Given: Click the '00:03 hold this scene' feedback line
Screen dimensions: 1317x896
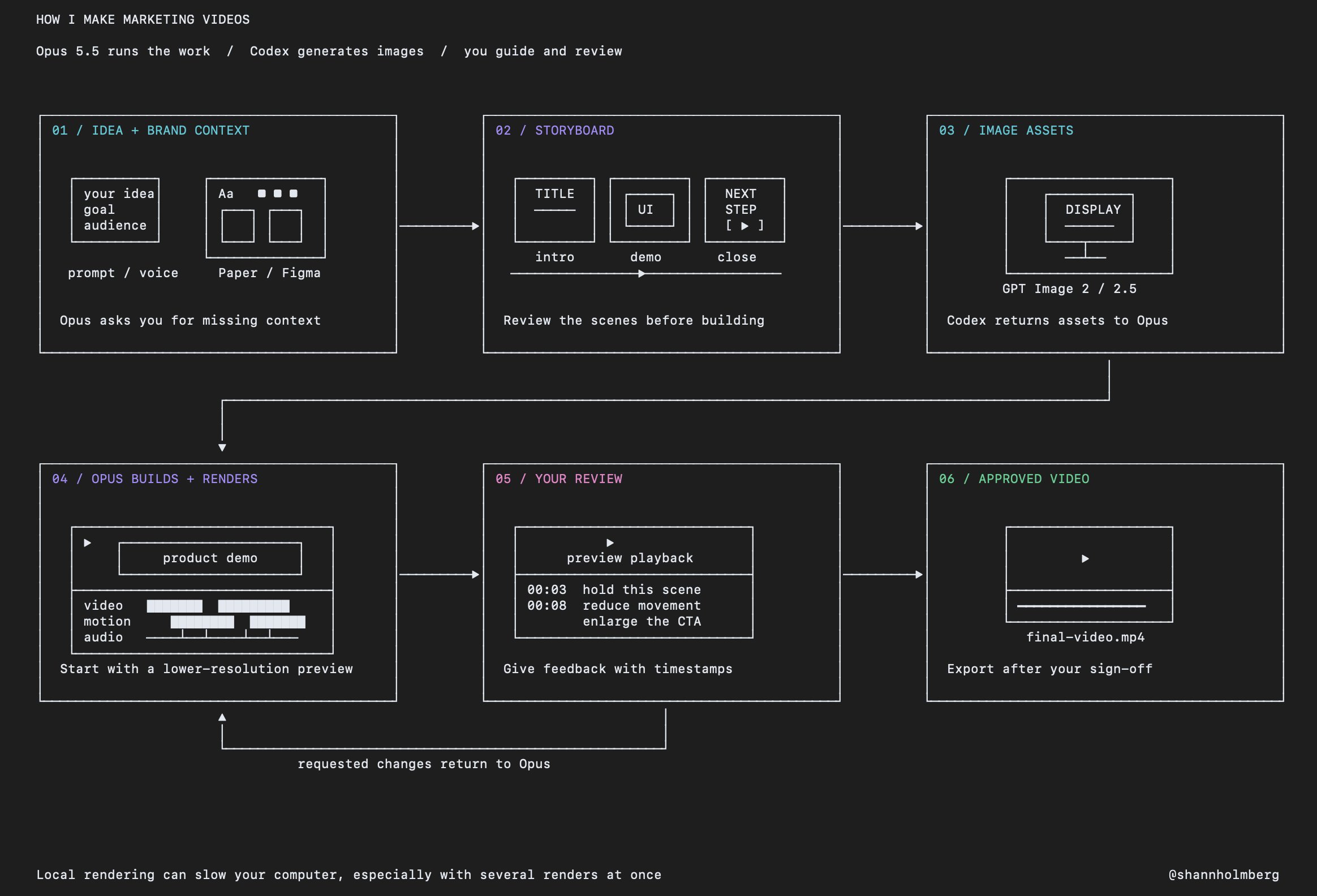Looking at the screenshot, I should tap(614, 590).
